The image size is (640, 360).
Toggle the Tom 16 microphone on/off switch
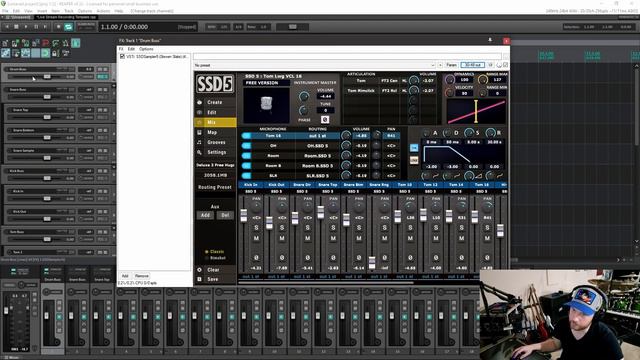pos(246,136)
